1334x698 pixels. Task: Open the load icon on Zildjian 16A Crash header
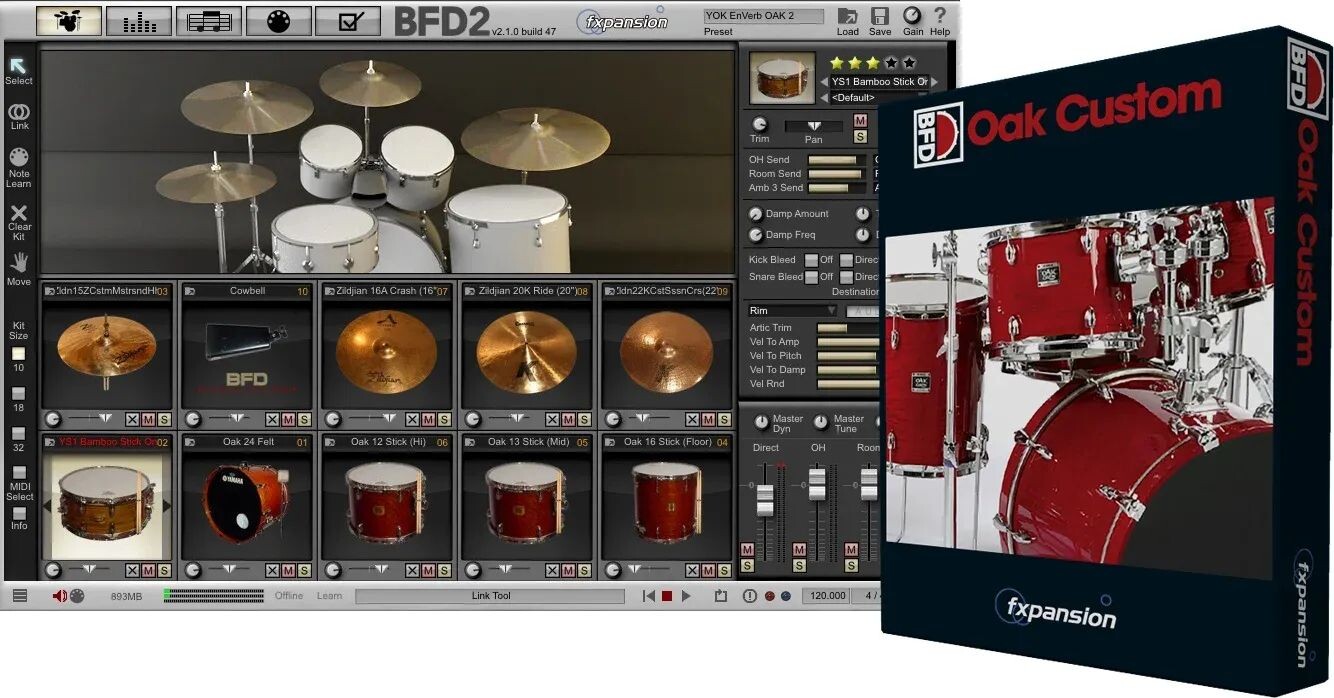tap(329, 291)
